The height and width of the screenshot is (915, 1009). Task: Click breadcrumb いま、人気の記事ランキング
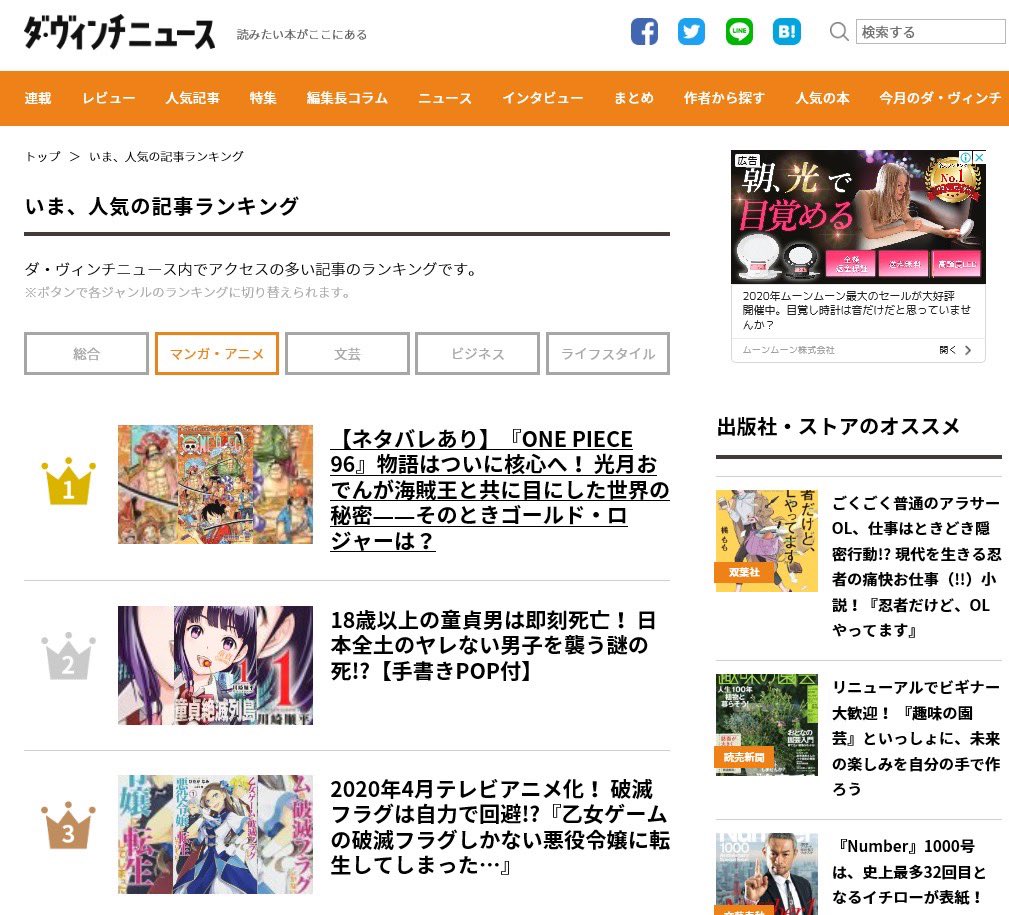[x=166, y=156]
